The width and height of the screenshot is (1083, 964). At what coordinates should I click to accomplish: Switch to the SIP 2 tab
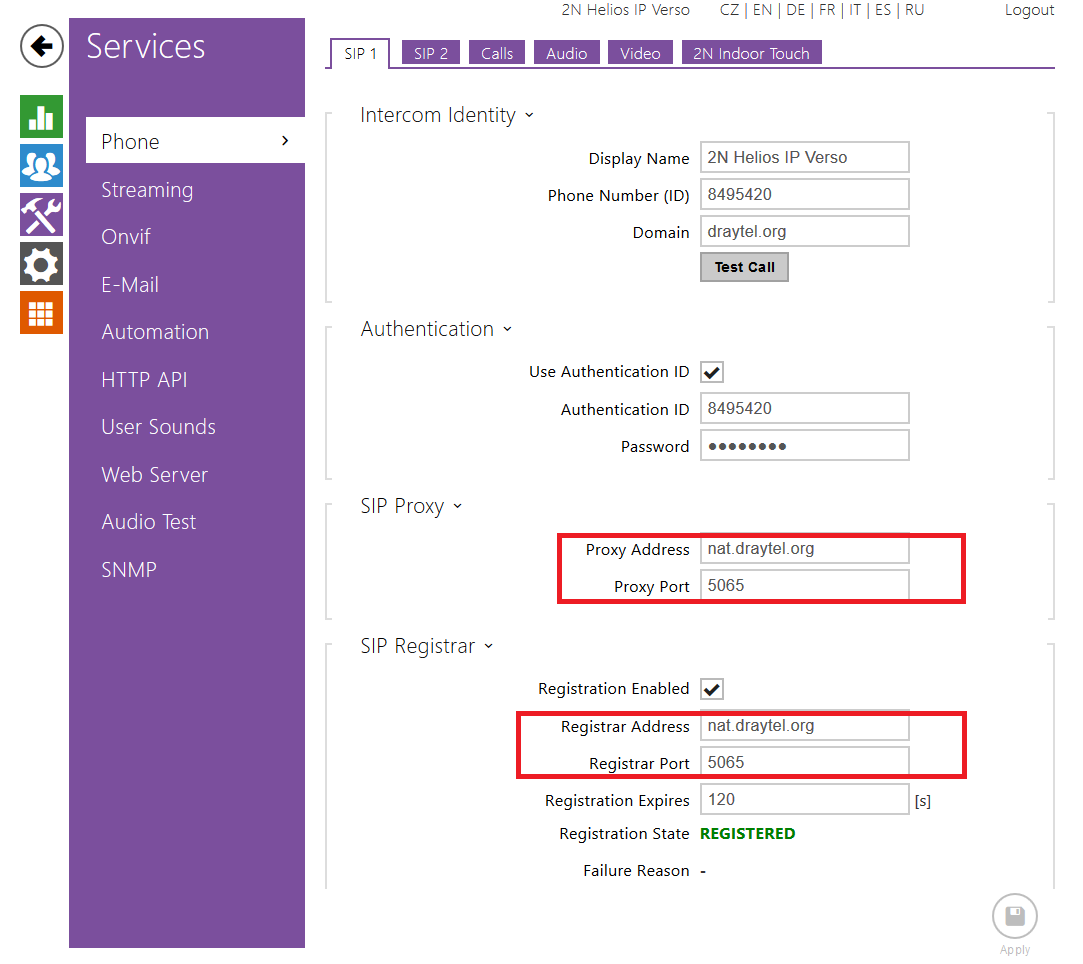tap(431, 54)
